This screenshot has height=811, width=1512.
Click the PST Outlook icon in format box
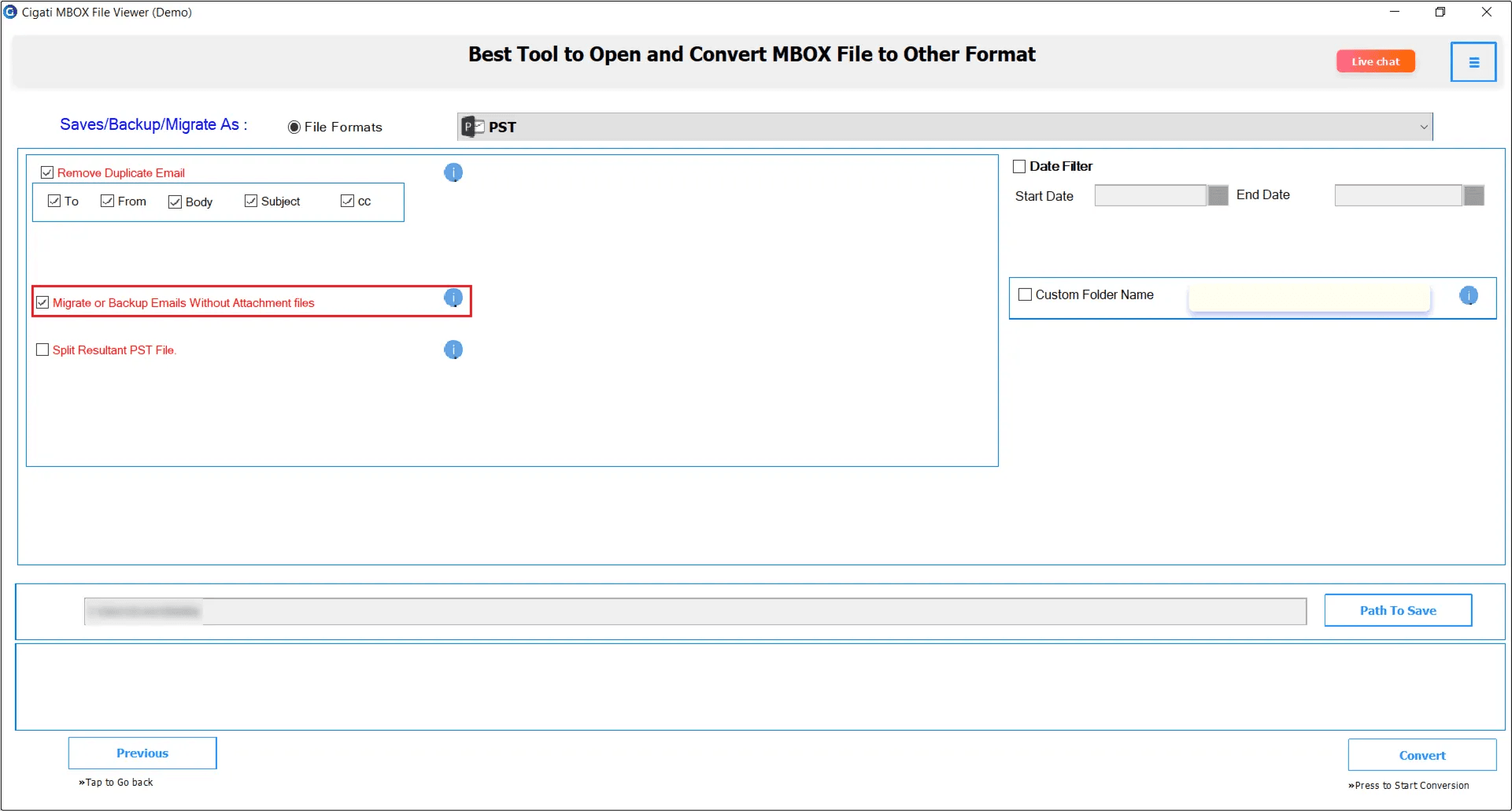tap(472, 127)
